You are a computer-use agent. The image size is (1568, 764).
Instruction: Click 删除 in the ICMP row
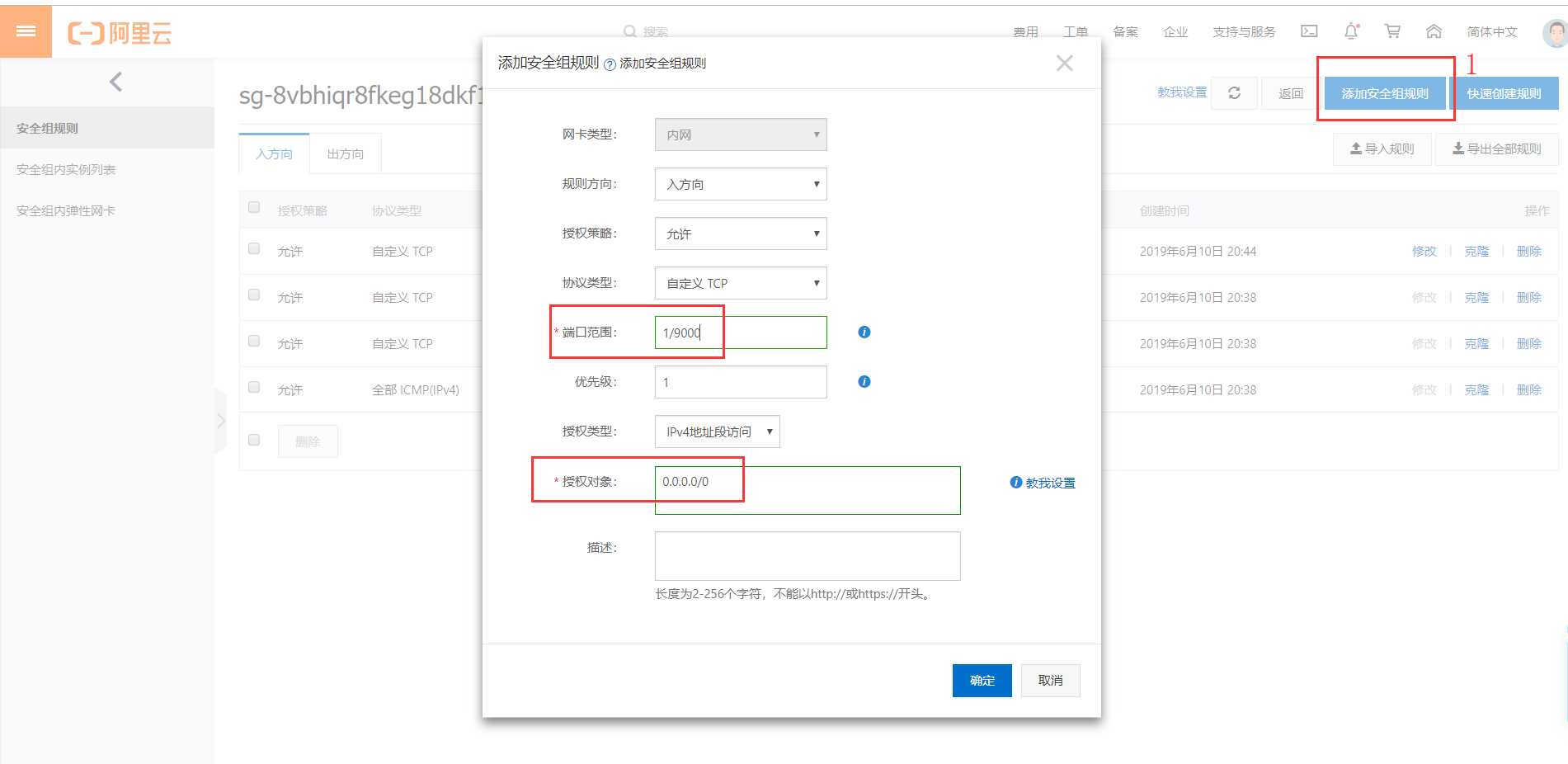click(x=1528, y=389)
